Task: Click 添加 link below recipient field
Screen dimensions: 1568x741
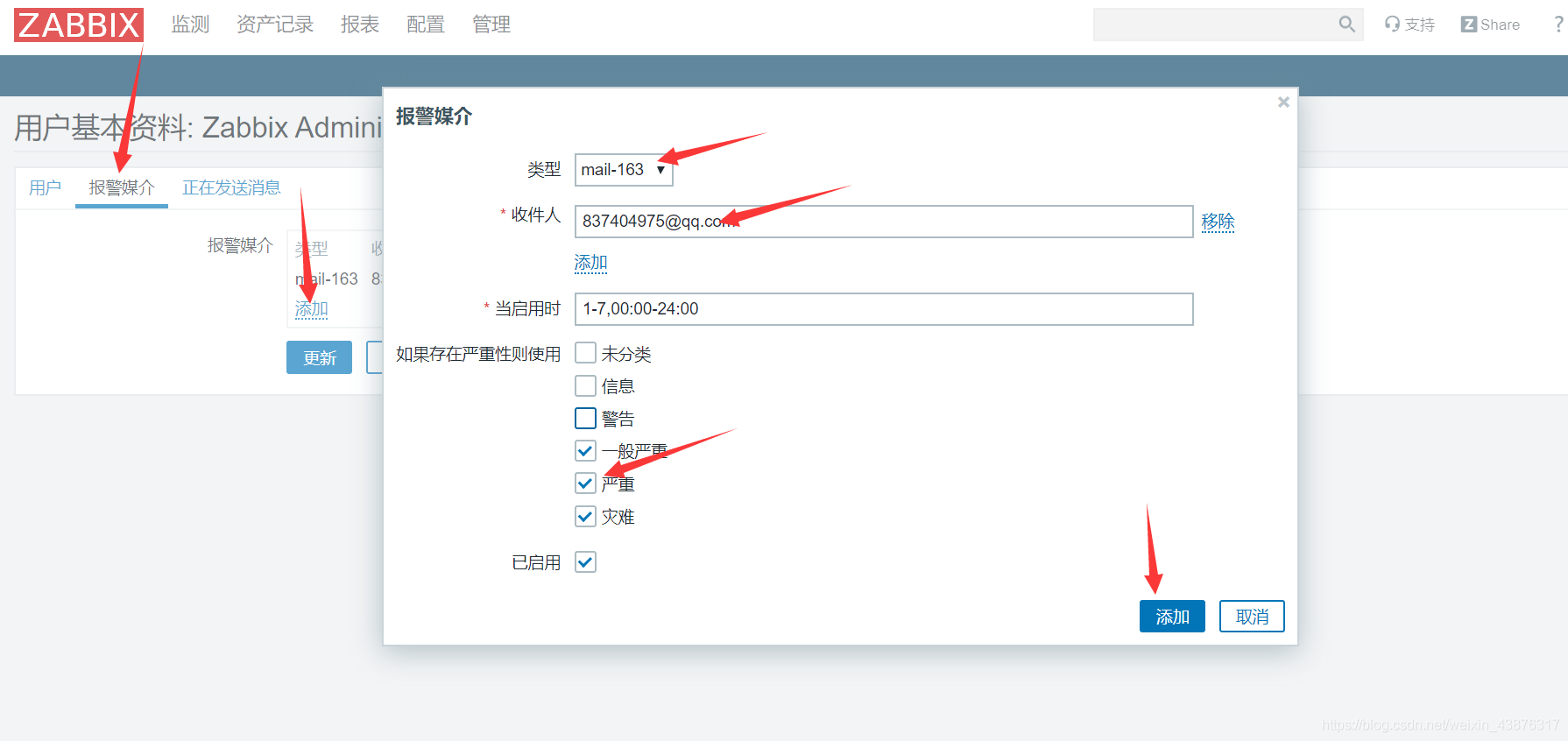Action: [x=590, y=263]
